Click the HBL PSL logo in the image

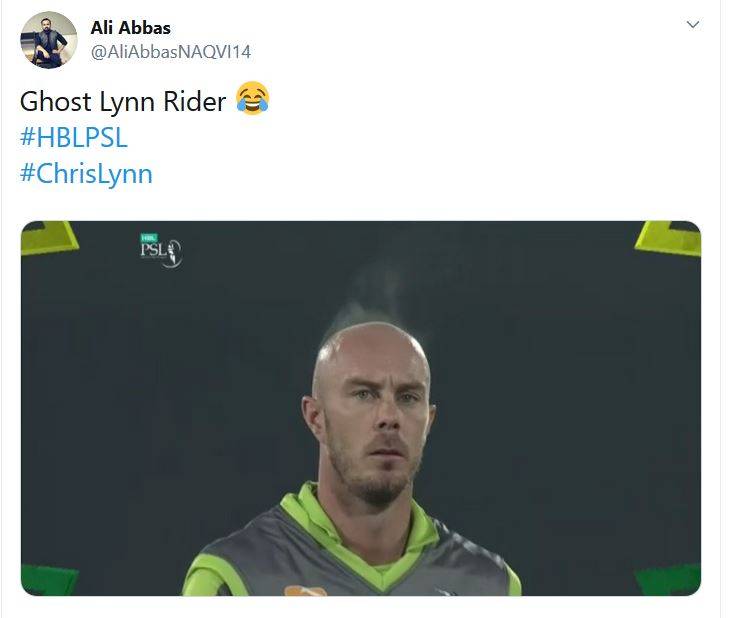(x=161, y=251)
